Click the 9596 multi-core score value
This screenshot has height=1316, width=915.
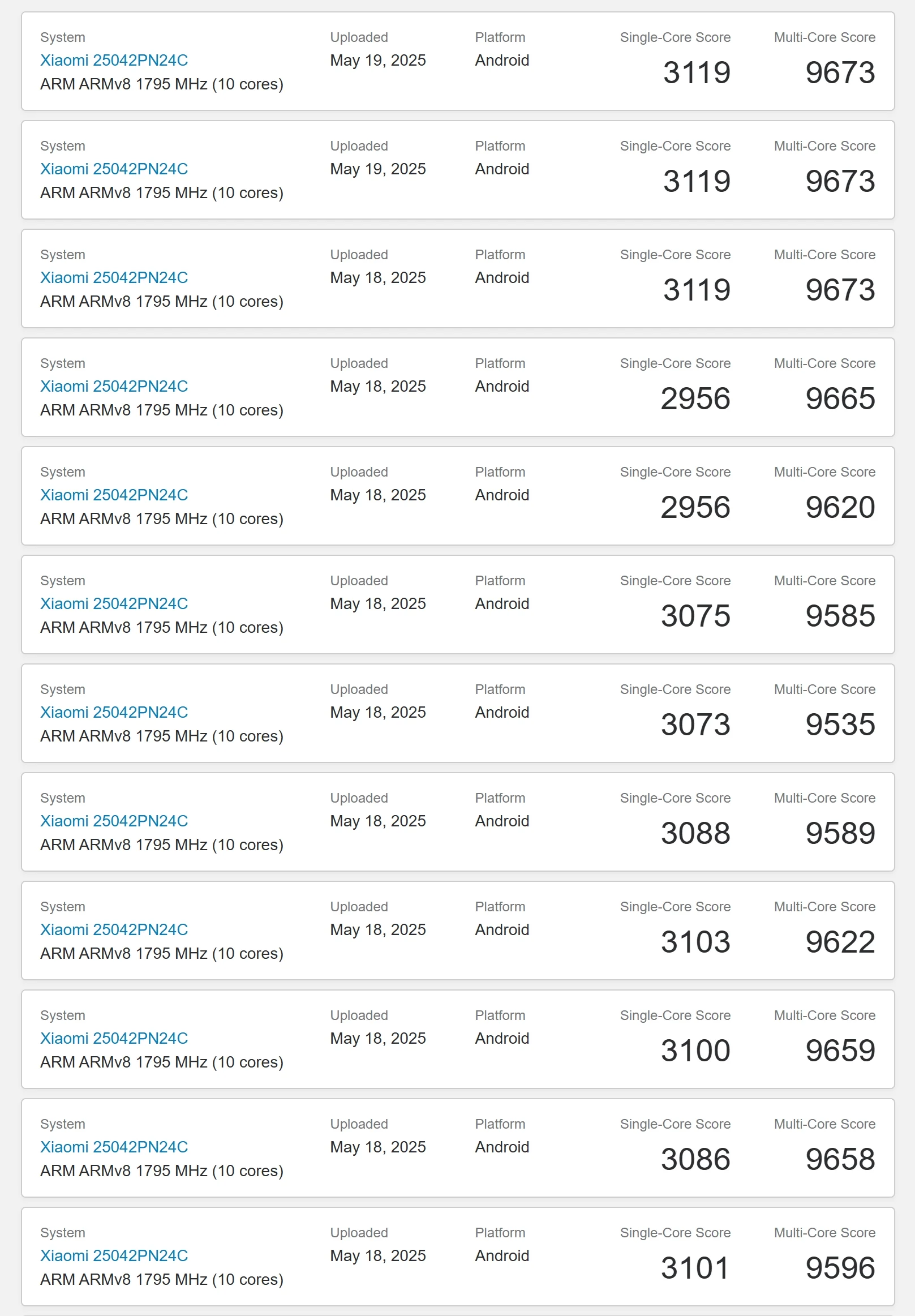pos(840,1268)
